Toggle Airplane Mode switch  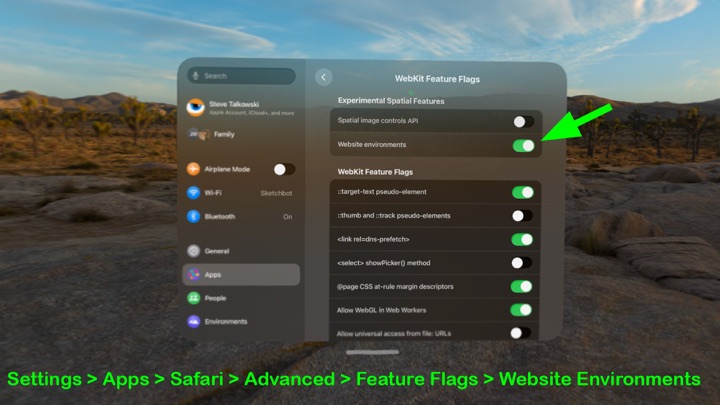pyautogui.click(x=284, y=169)
